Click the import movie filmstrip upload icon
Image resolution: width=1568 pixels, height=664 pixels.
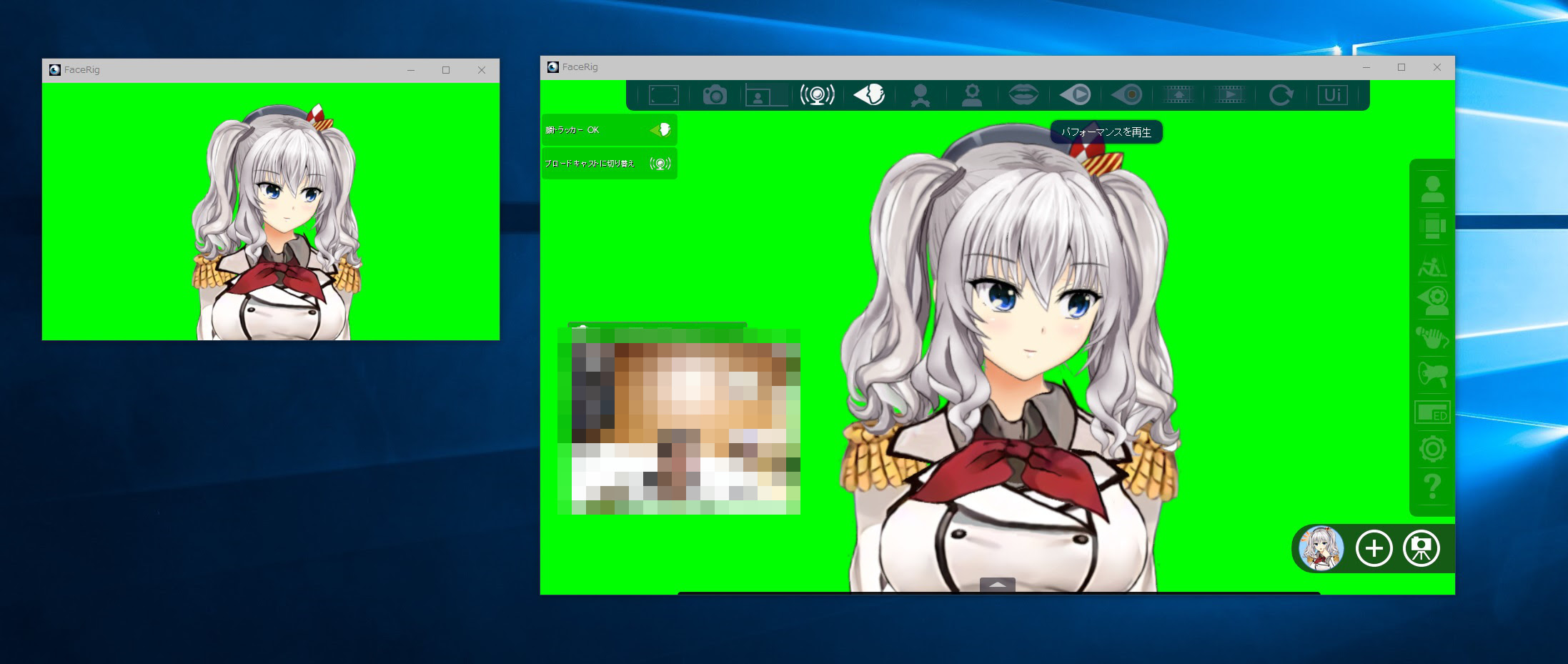(1179, 95)
